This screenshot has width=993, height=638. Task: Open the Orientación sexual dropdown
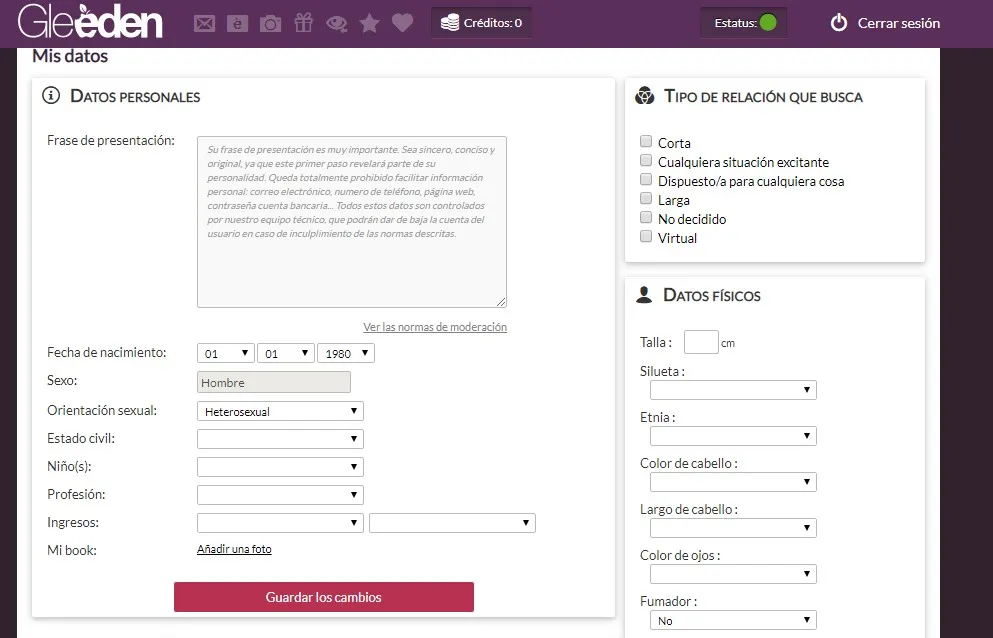click(281, 411)
